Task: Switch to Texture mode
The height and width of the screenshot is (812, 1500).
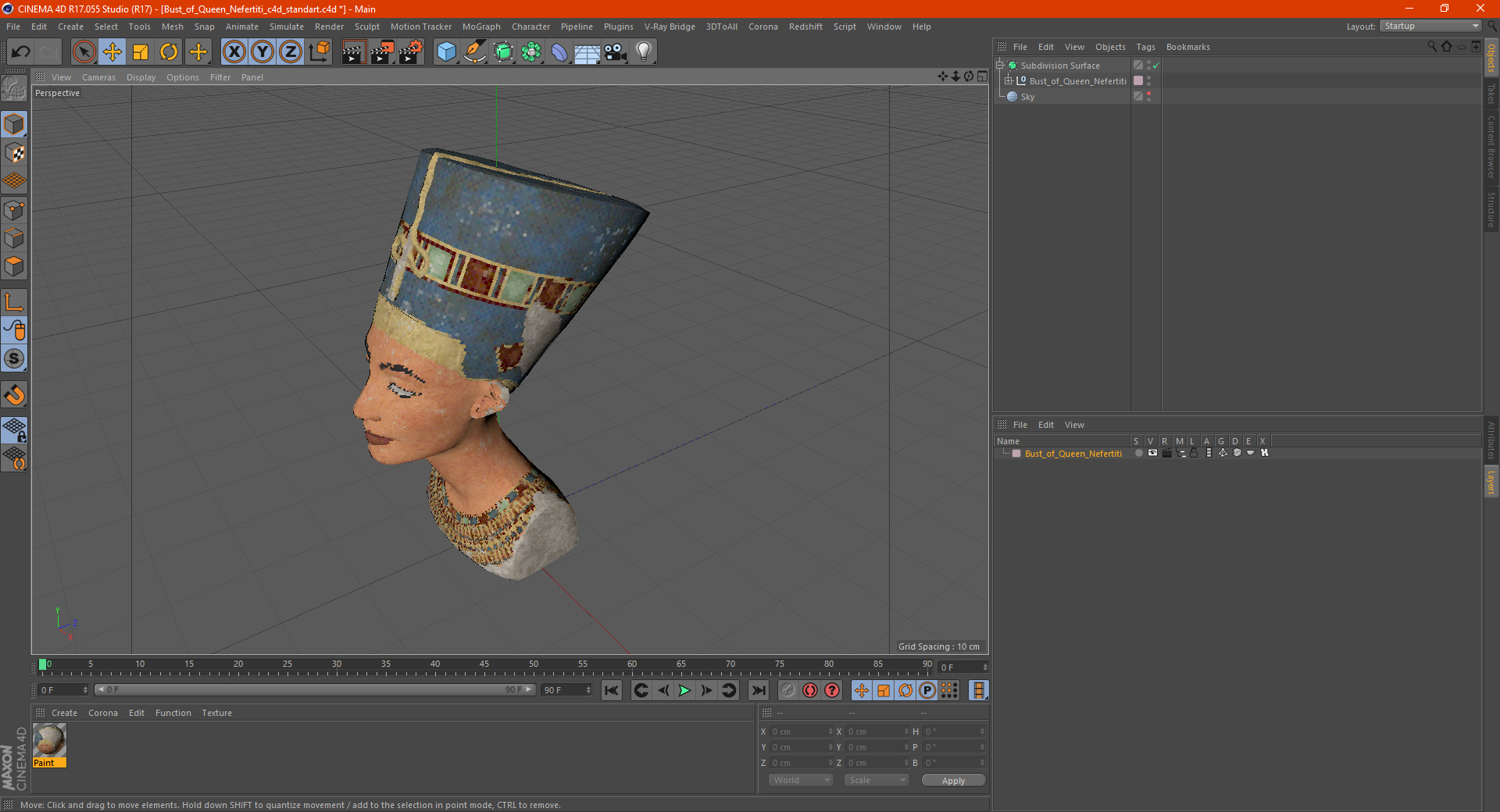Action: 14,153
